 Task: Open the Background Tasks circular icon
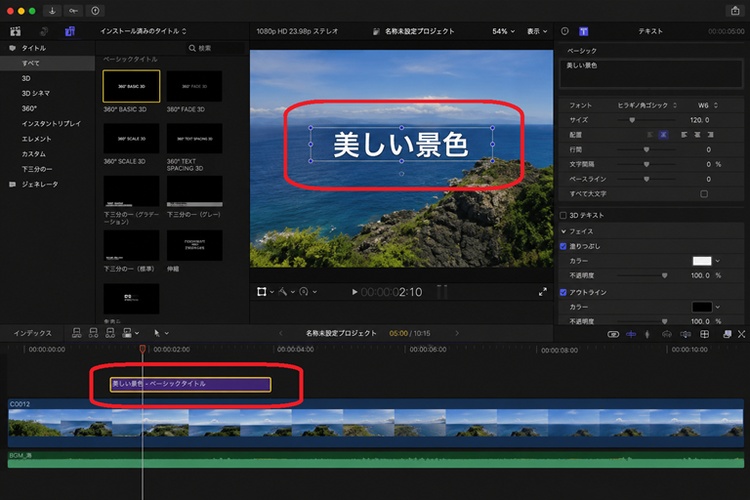95,11
